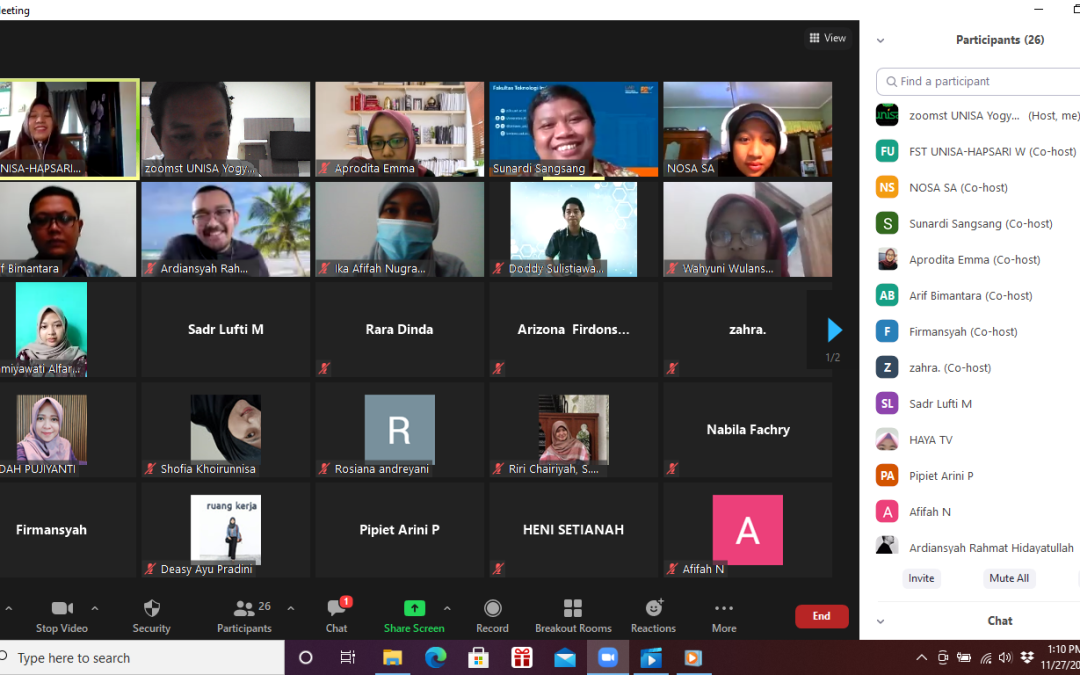The height and width of the screenshot is (675, 1080).
Task: Click the More three-dots icon
Action: point(724,609)
